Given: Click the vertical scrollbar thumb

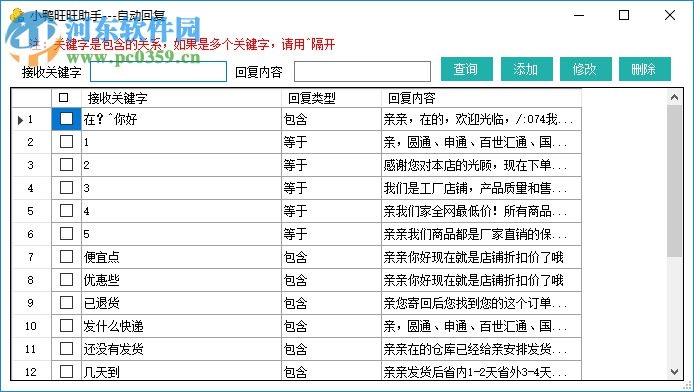Looking at the screenshot, I should pyautogui.click(x=674, y=181).
